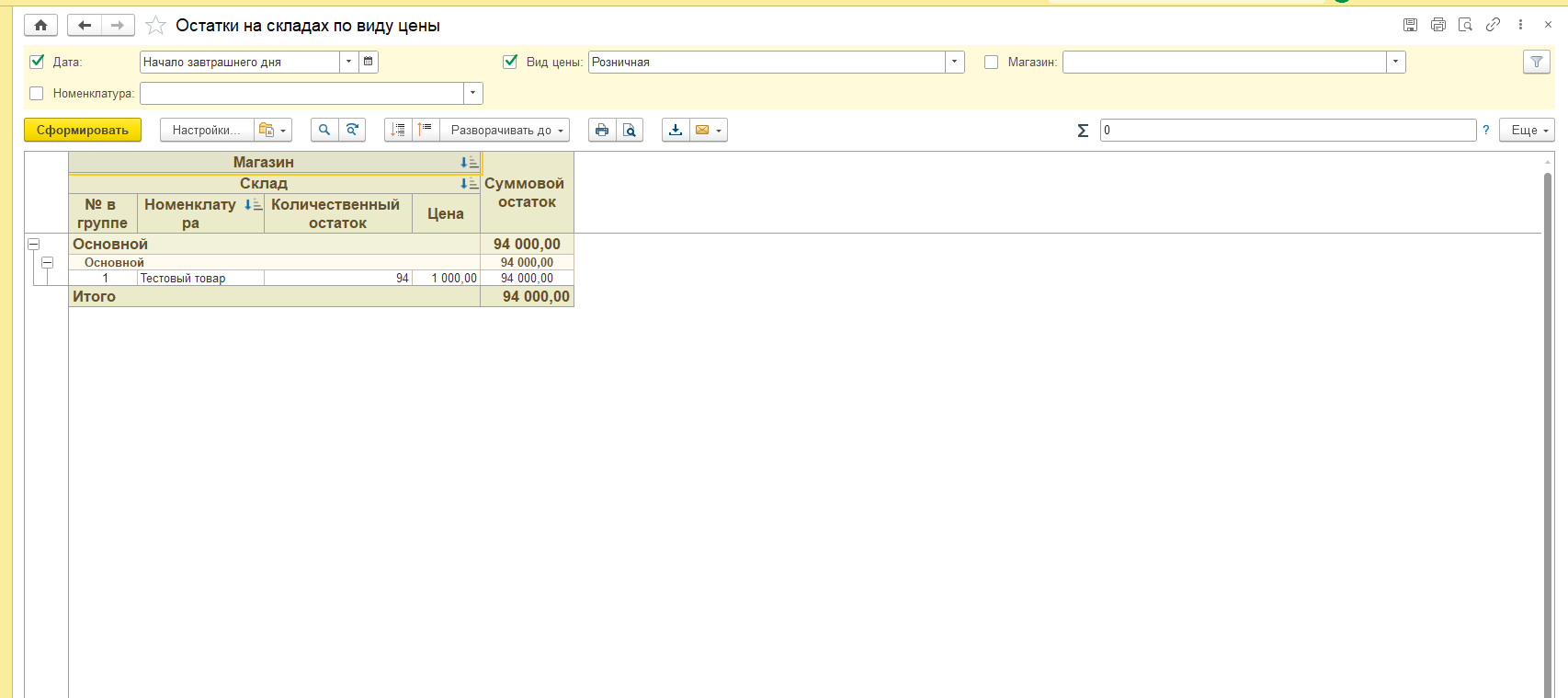Viewport: 1568px width, 698px height.
Task: Open the Настройки... button
Action: pyautogui.click(x=206, y=131)
